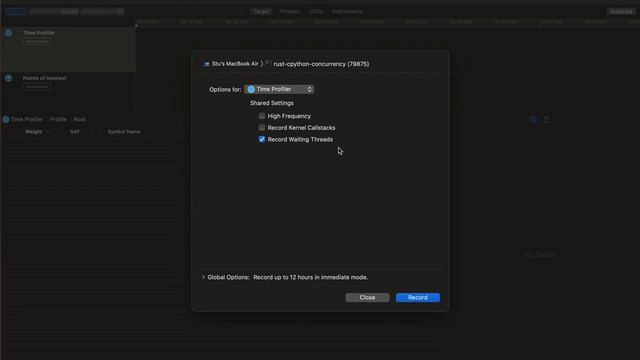Screen dimensions: 640x360
Task: Select the Points of Interest track label
Action: point(44,78)
